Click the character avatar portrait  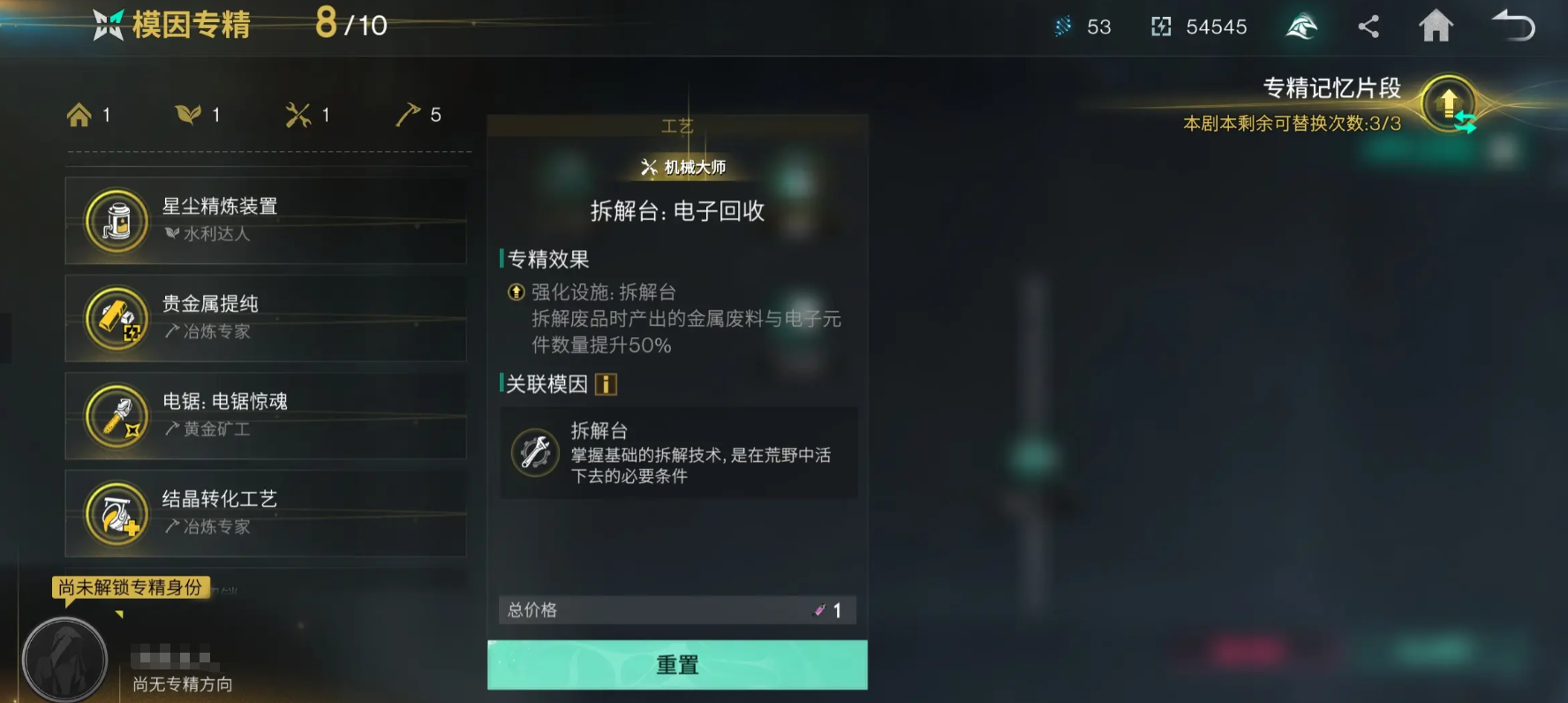pyautogui.click(x=64, y=659)
